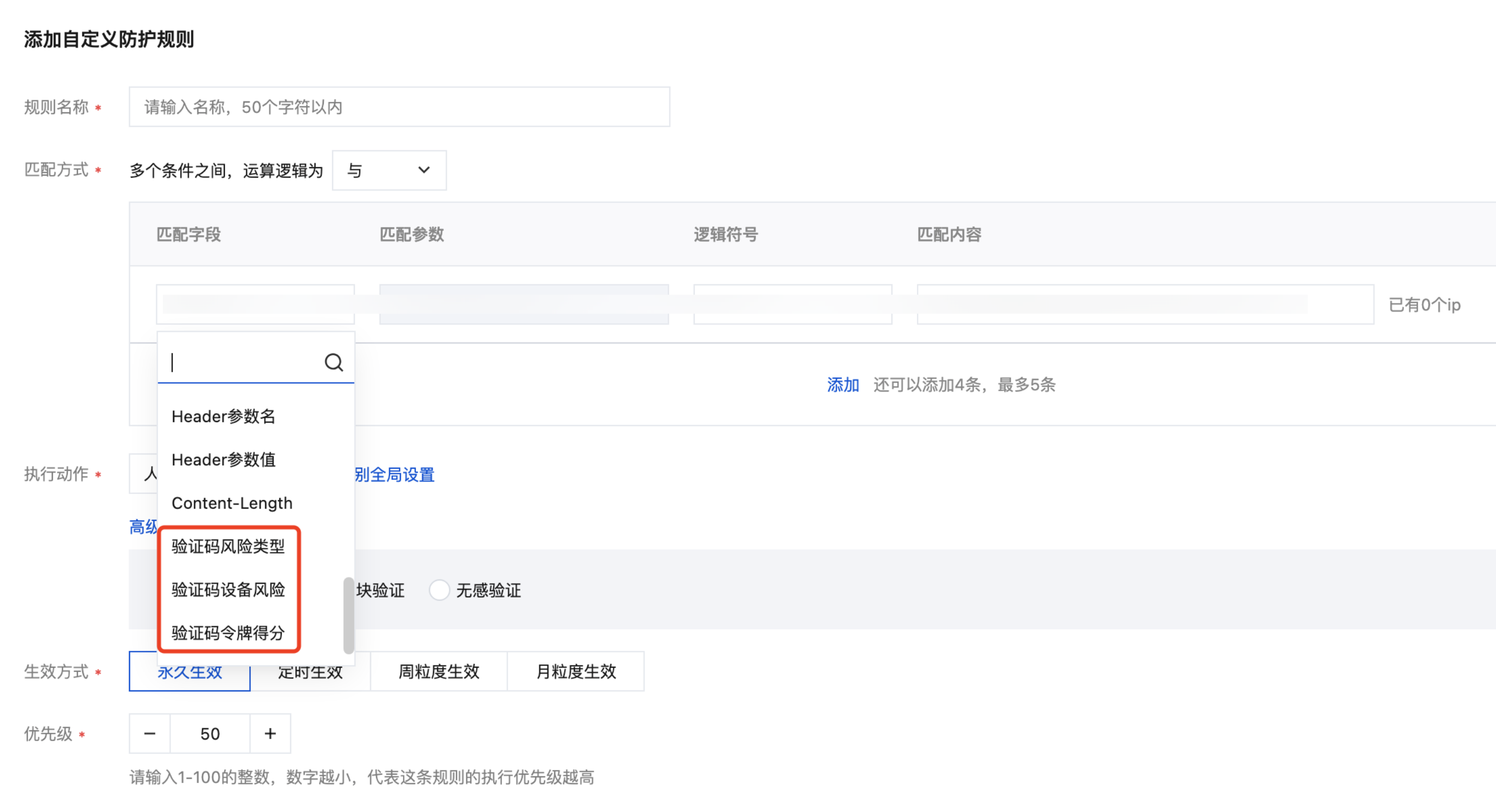Select 验证码令牌得分 option
This screenshot has height=812, width=1496.
tap(228, 633)
